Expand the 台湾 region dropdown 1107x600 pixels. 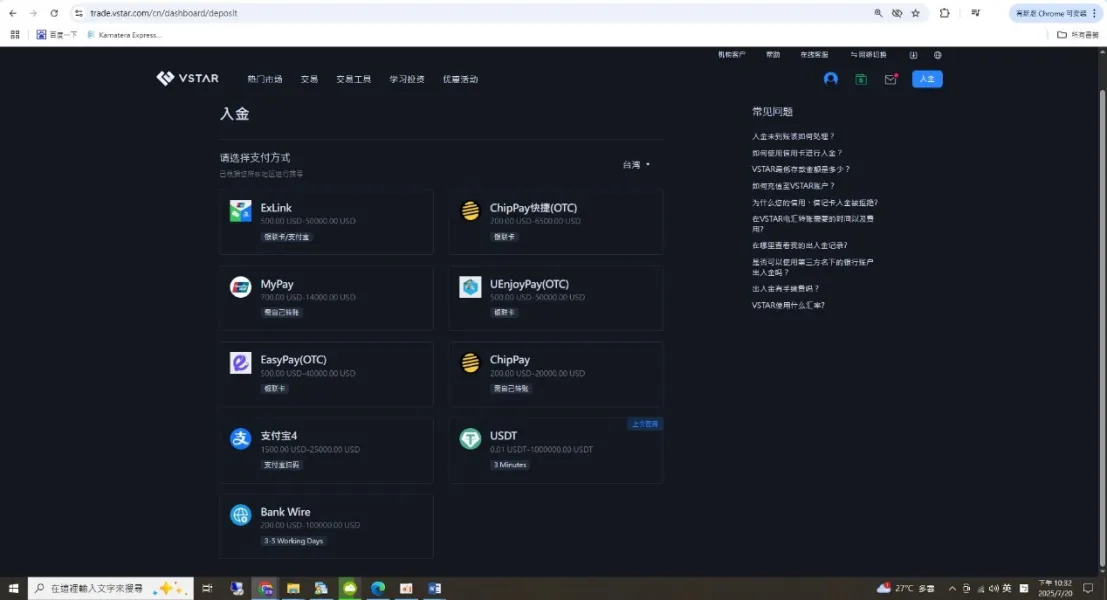pos(636,164)
